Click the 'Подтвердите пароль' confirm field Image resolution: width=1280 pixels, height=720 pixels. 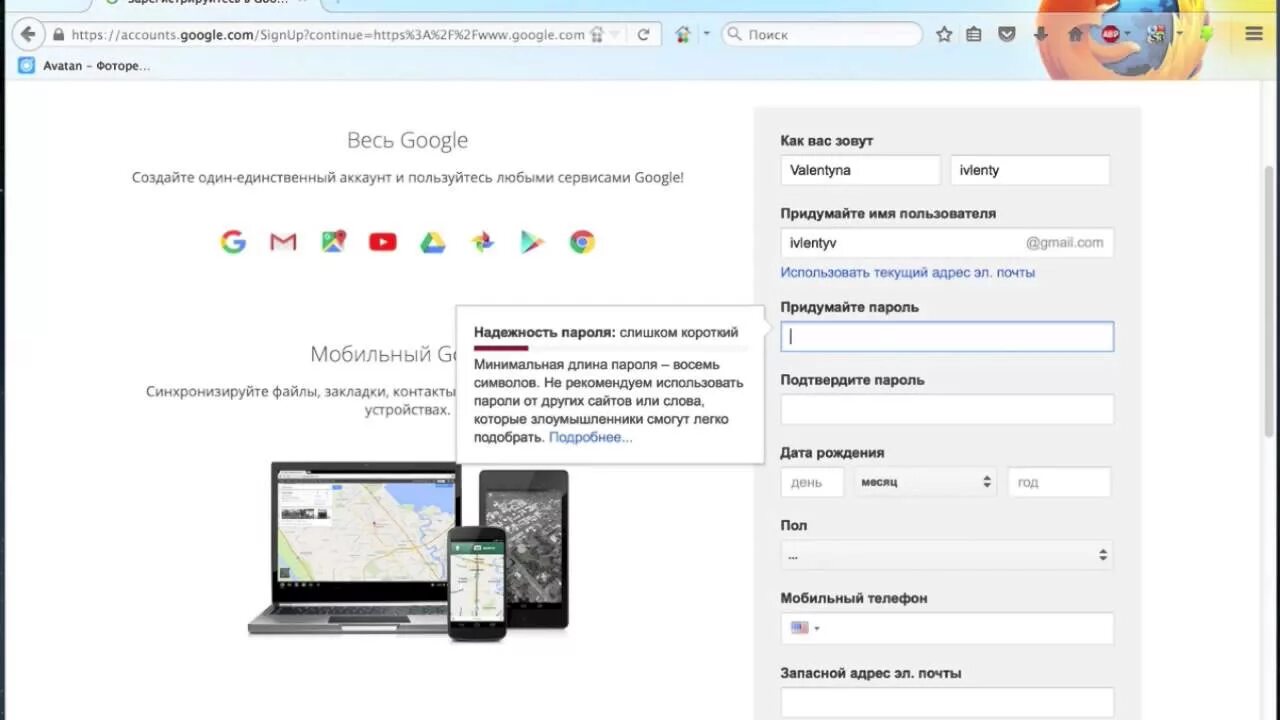coord(947,409)
